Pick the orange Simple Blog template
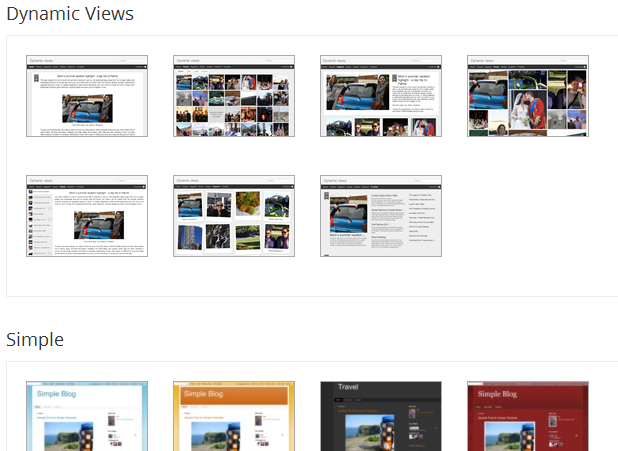The image size is (618, 451). coord(234,416)
